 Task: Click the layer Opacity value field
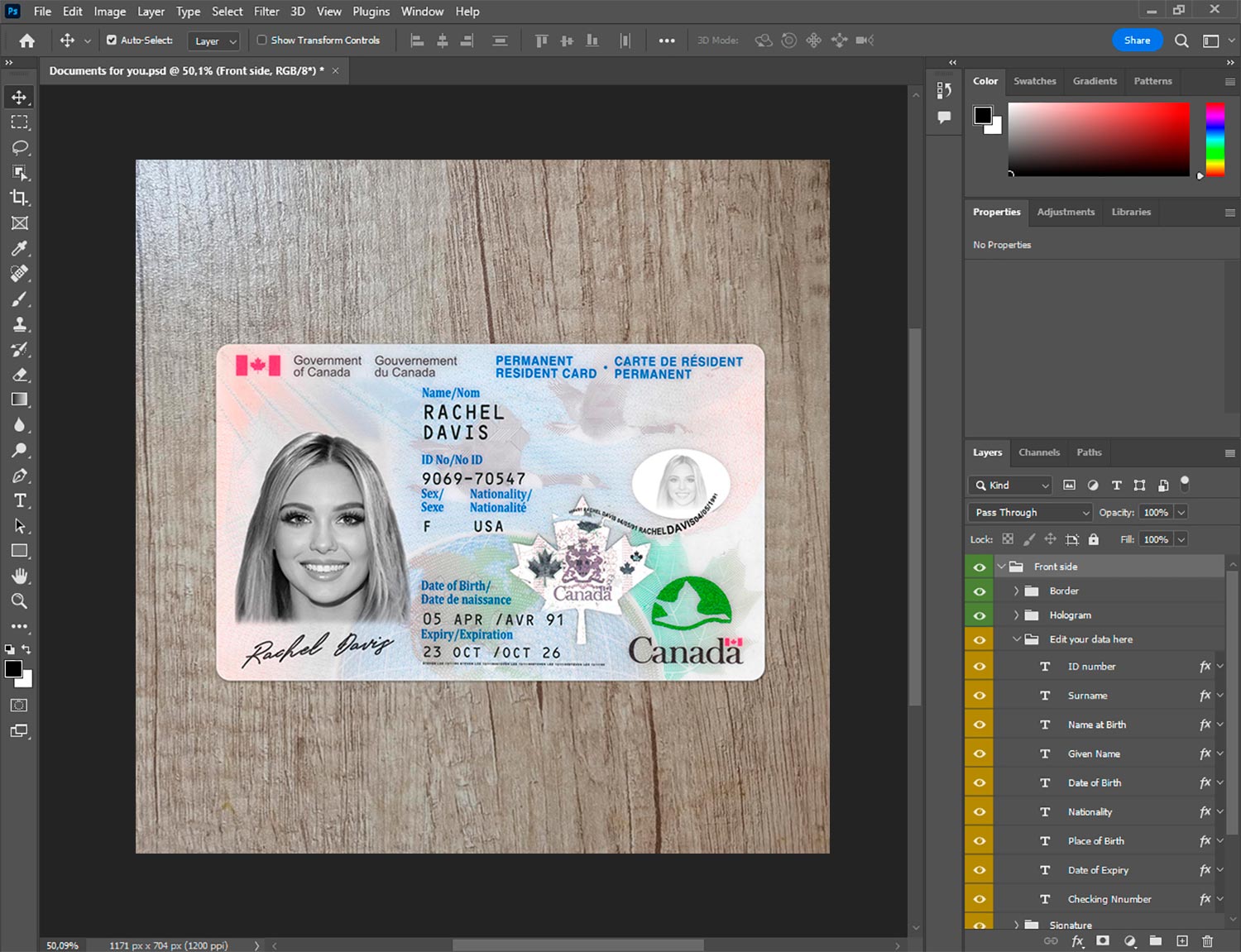point(1156,513)
